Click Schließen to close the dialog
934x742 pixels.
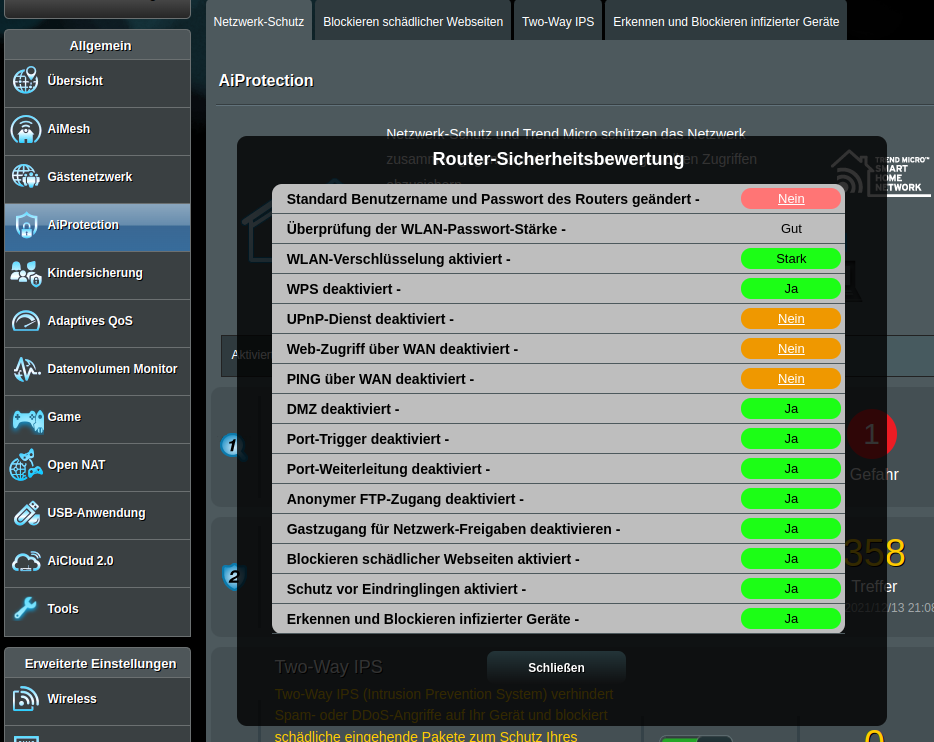tap(556, 668)
